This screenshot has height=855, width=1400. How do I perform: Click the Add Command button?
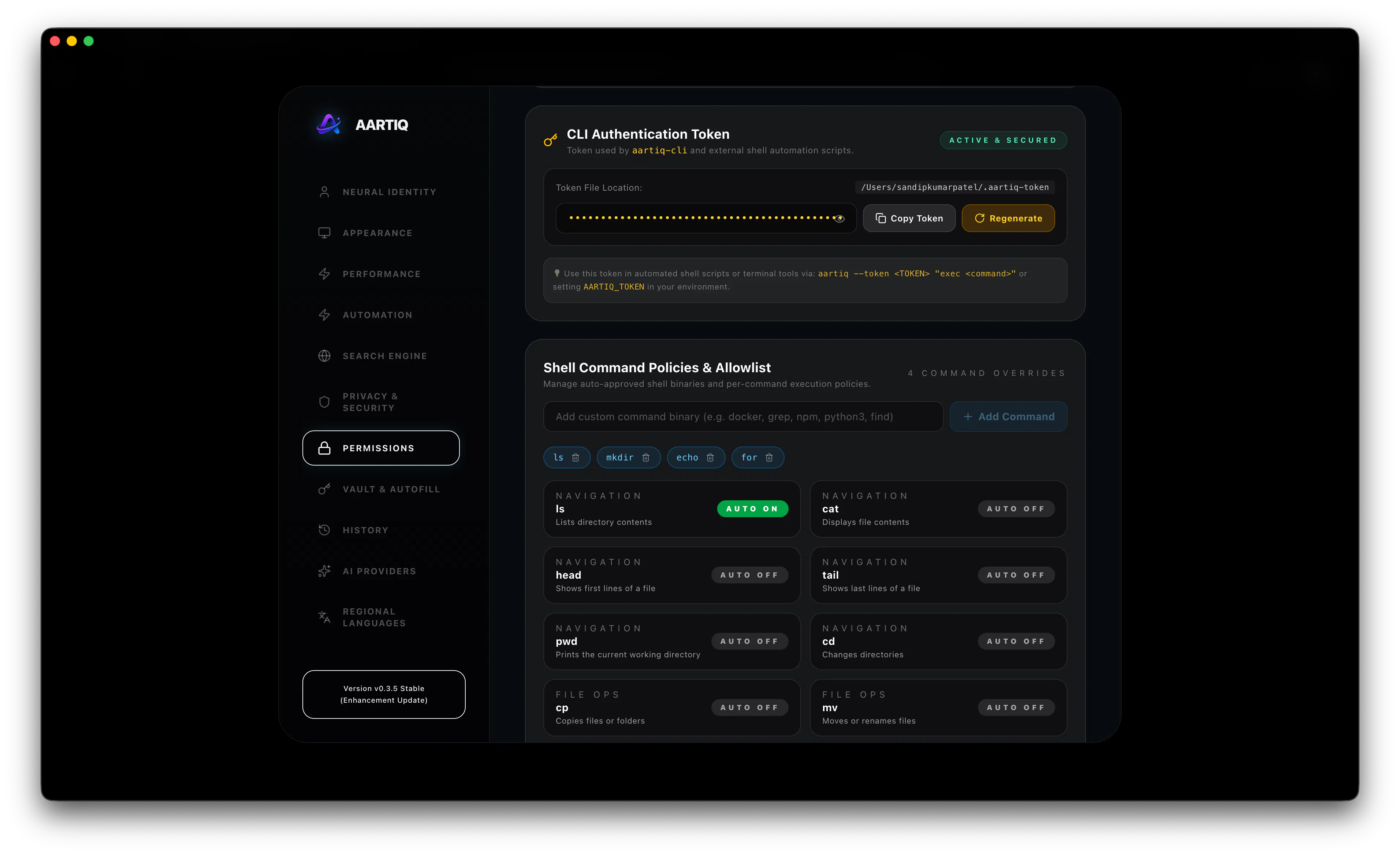[1008, 417]
